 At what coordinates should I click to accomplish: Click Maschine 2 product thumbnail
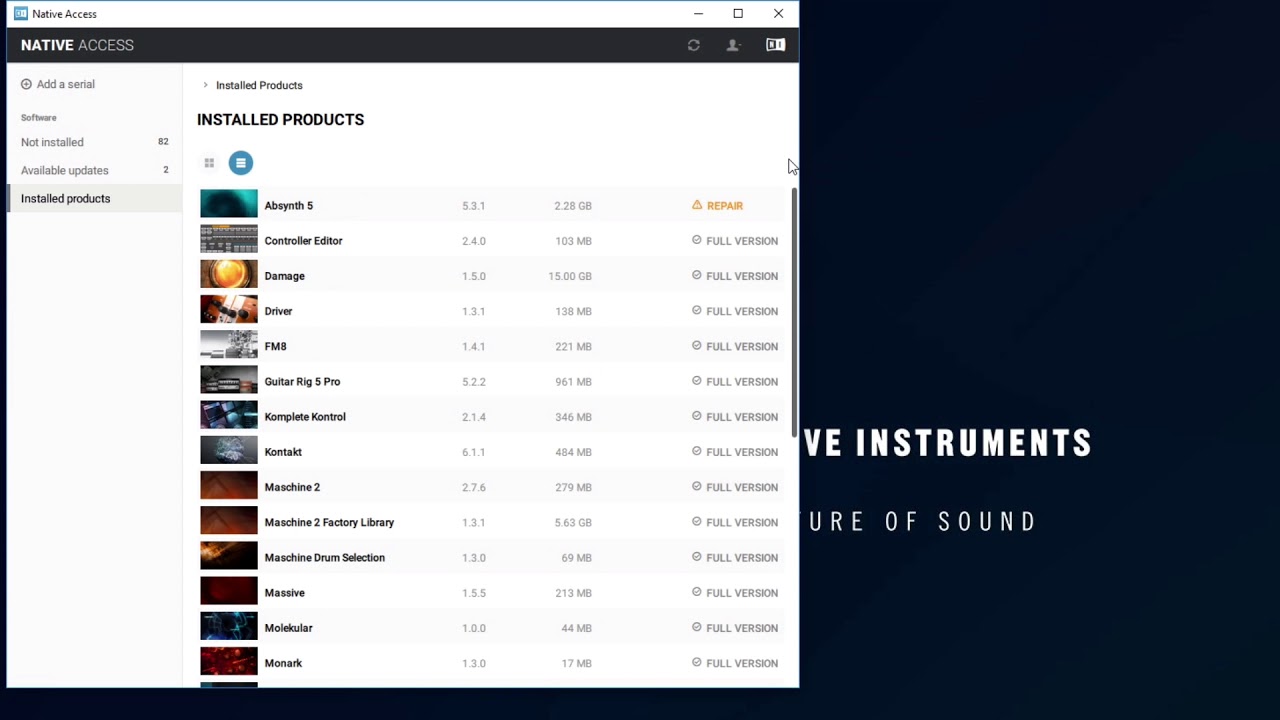pyautogui.click(x=229, y=486)
